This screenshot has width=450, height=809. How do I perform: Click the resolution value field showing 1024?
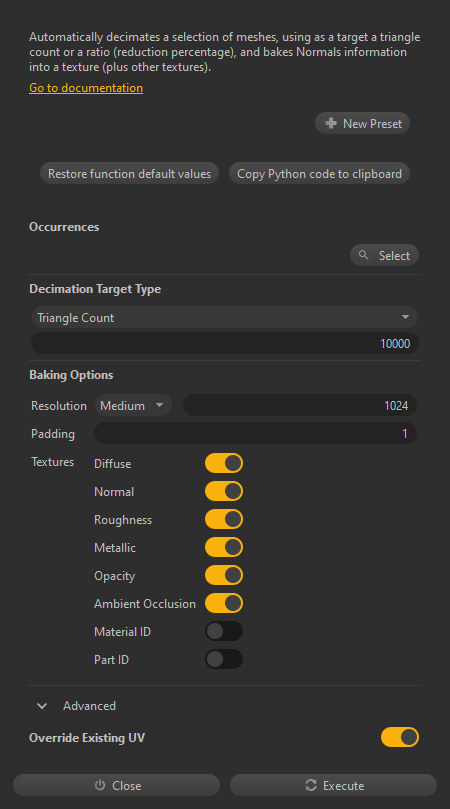coord(300,406)
